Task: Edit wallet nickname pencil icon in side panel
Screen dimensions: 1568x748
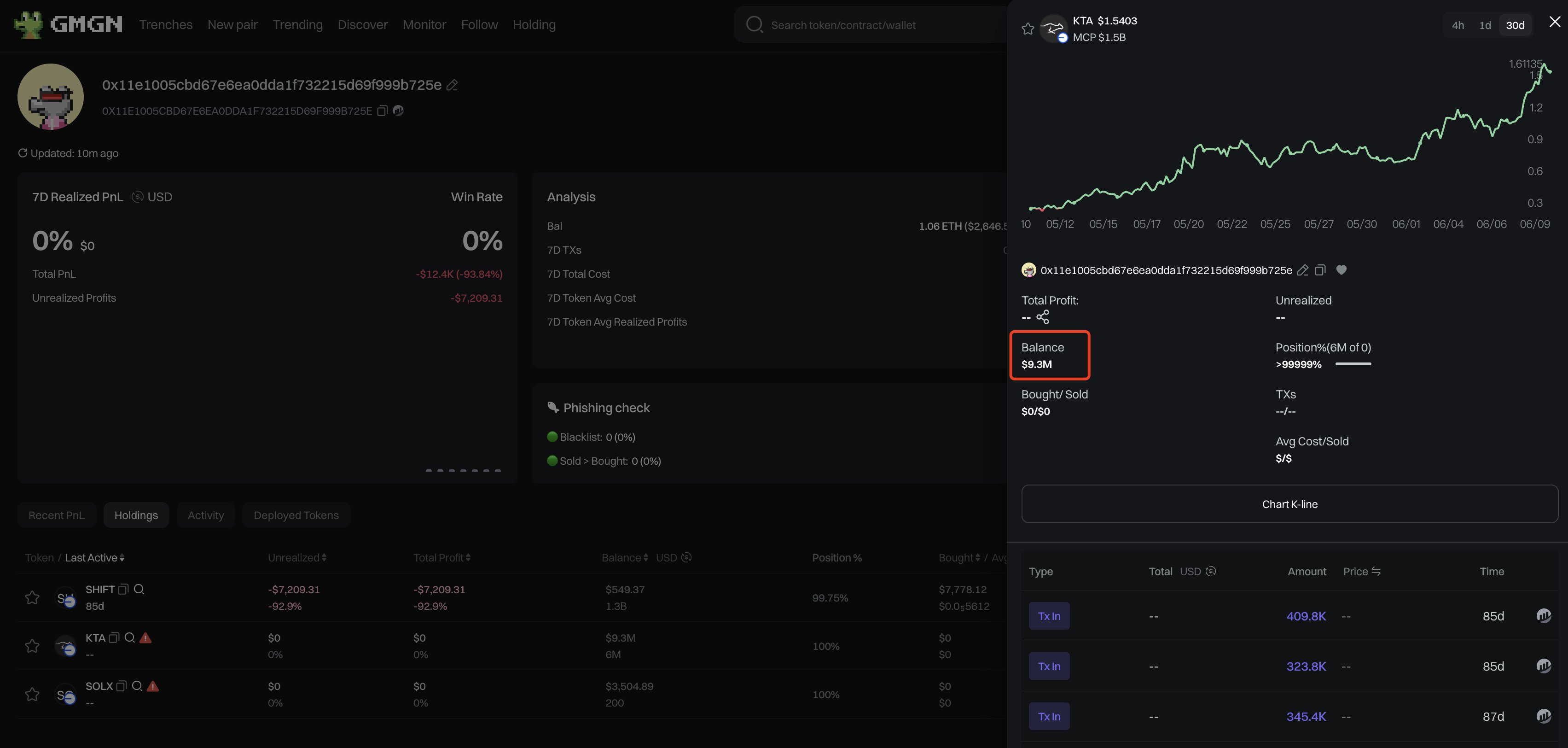Action: coord(1303,270)
